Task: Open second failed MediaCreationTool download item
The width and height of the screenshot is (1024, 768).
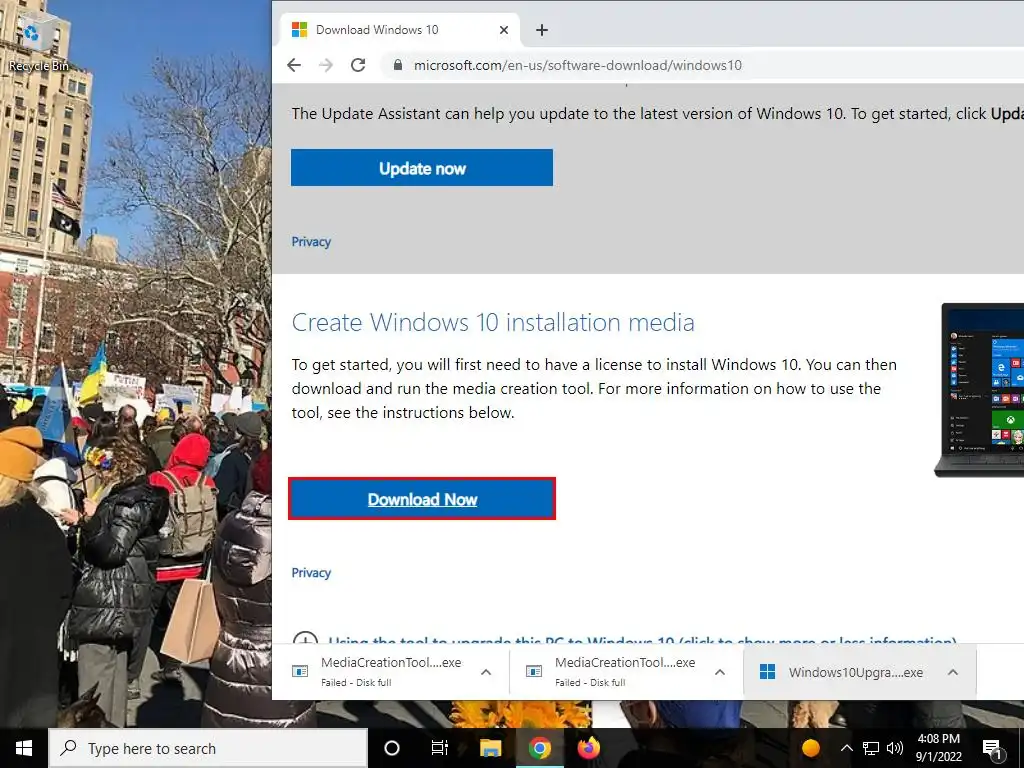Action: (x=610, y=671)
